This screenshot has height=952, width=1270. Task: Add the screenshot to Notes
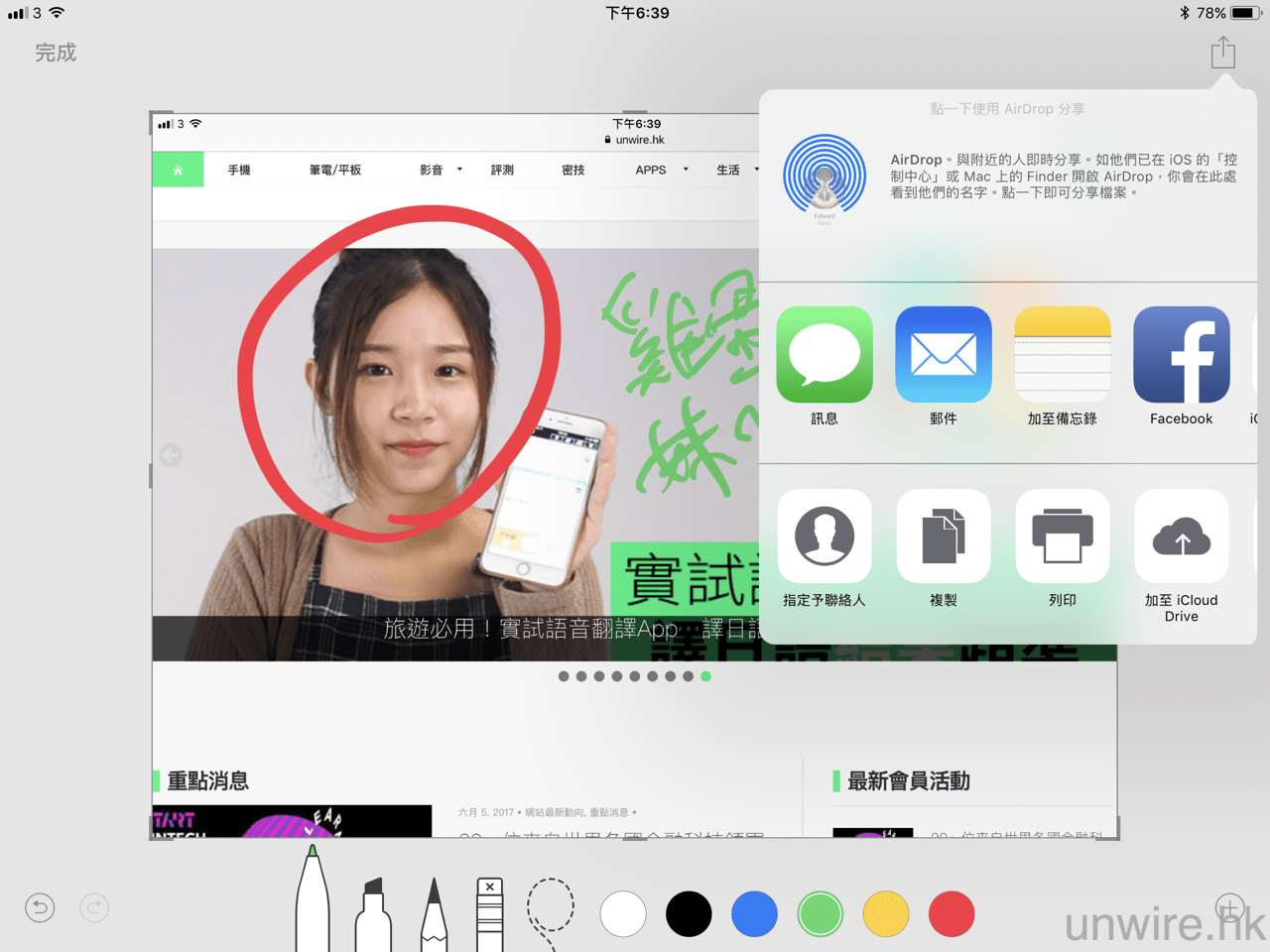1062,355
